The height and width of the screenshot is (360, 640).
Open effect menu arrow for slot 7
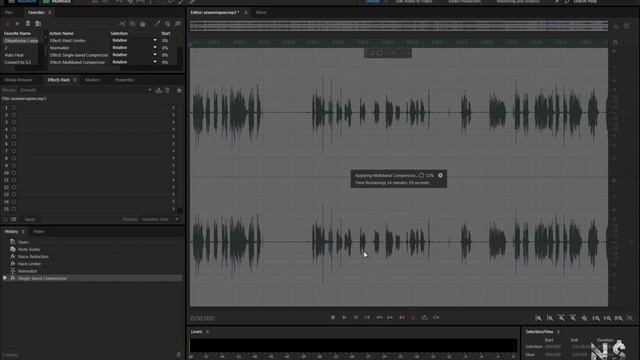173,151
